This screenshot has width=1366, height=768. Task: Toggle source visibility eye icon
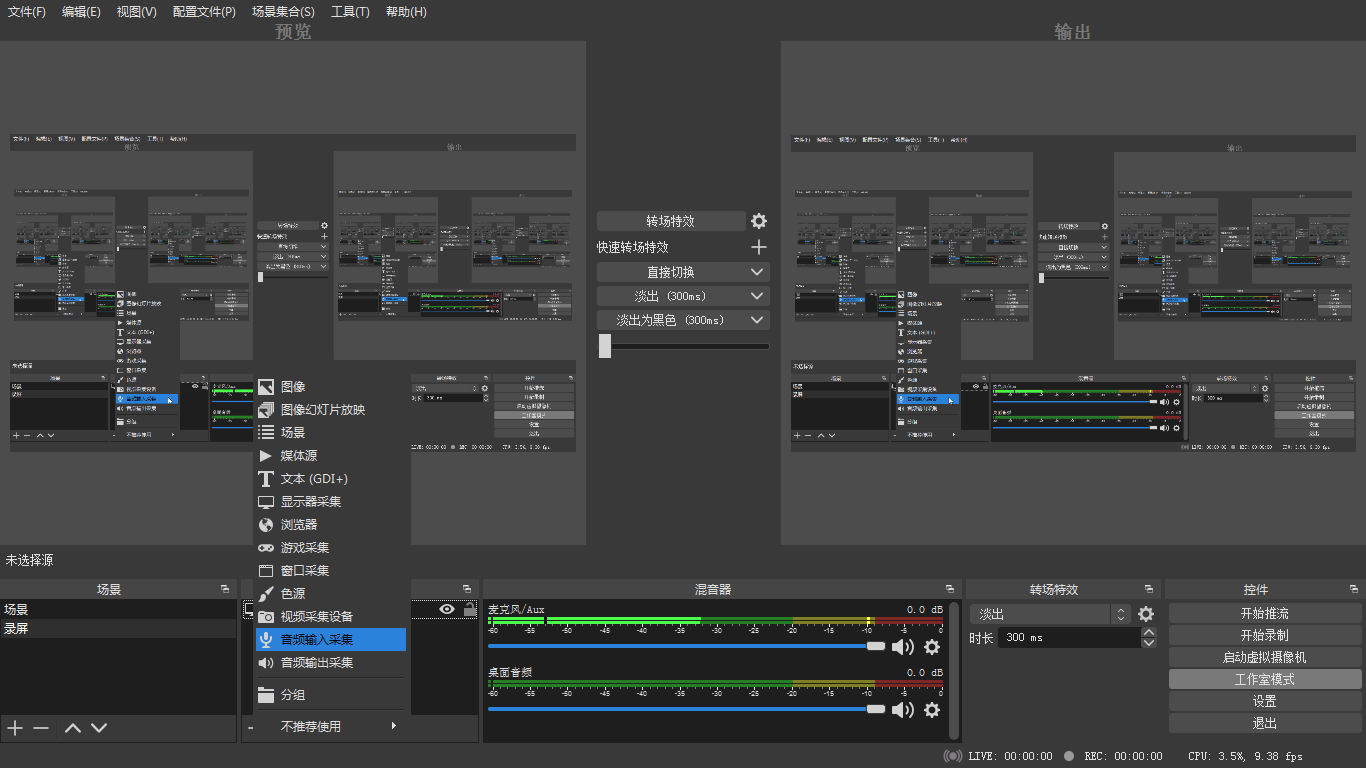446,609
